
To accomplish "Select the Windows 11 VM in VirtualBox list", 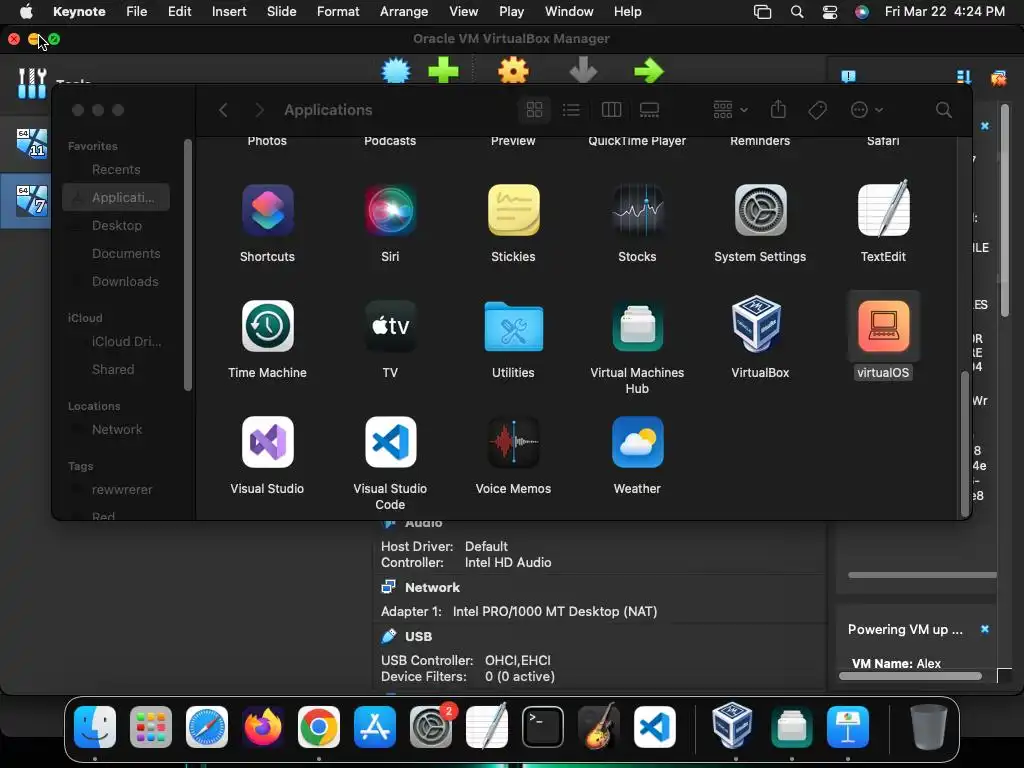I will pyautogui.click(x=31, y=143).
